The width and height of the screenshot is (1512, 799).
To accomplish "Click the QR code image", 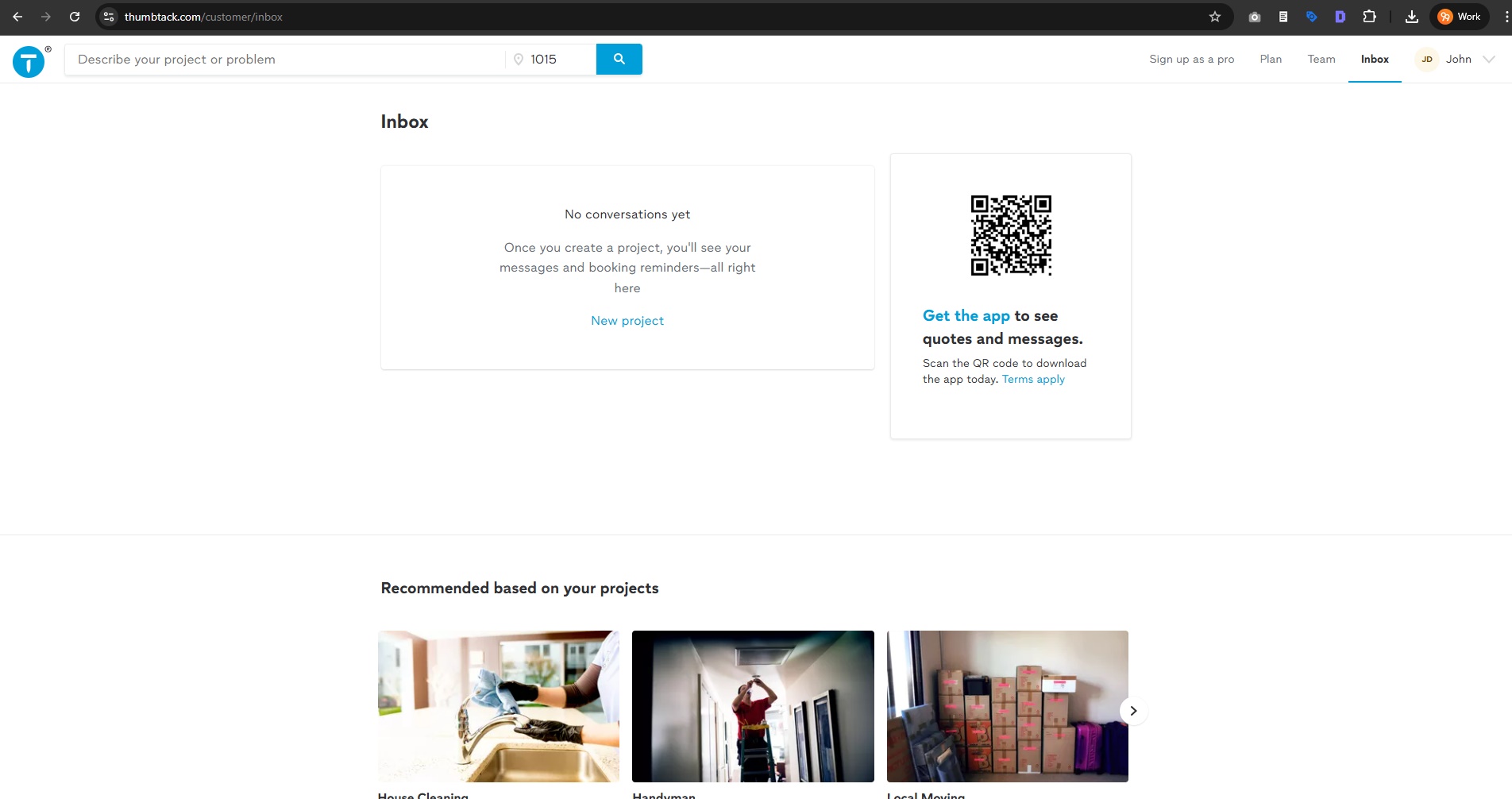I will click(1011, 235).
